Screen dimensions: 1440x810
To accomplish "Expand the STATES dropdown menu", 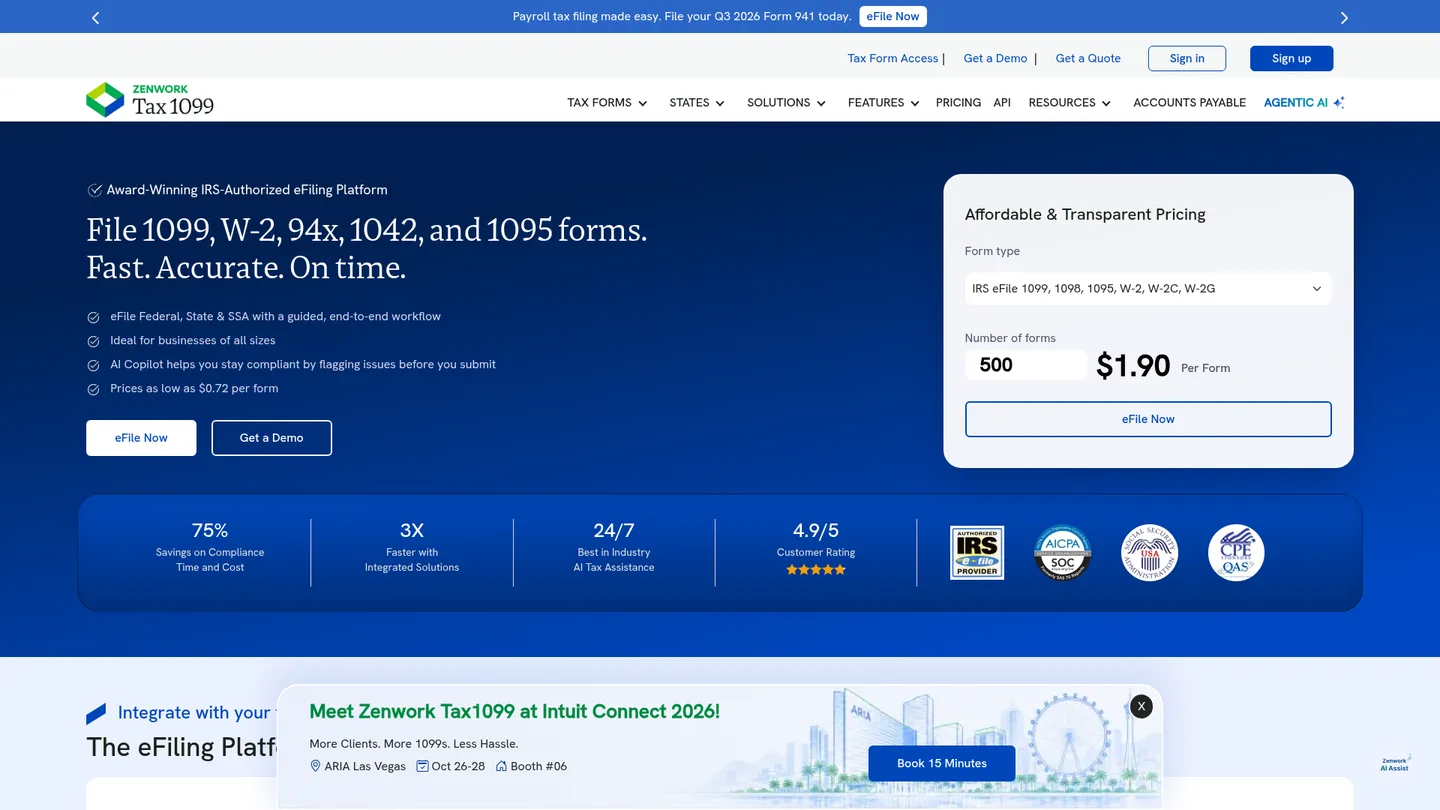I will pyautogui.click(x=697, y=103).
